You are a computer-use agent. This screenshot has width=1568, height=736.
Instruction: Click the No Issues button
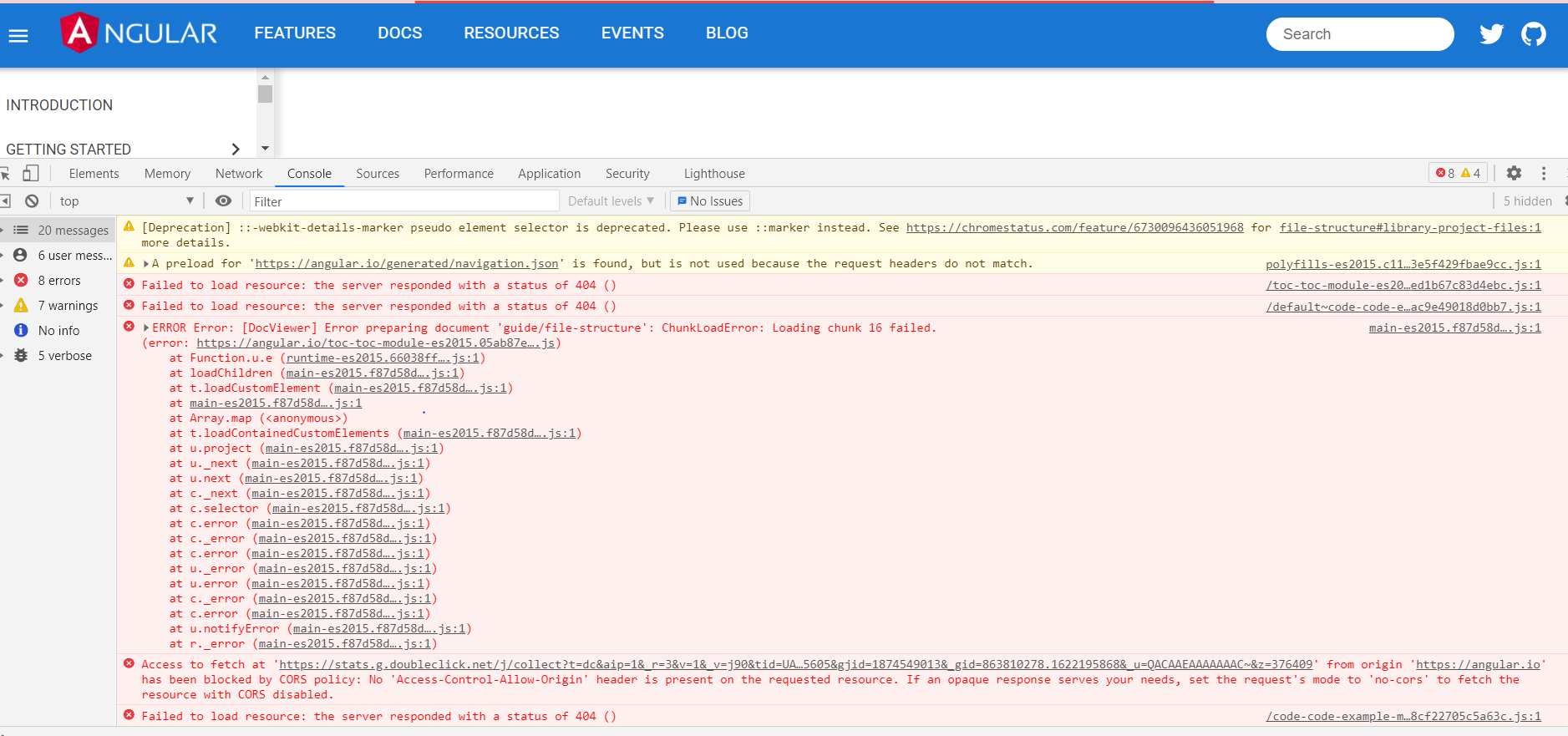click(x=710, y=201)
